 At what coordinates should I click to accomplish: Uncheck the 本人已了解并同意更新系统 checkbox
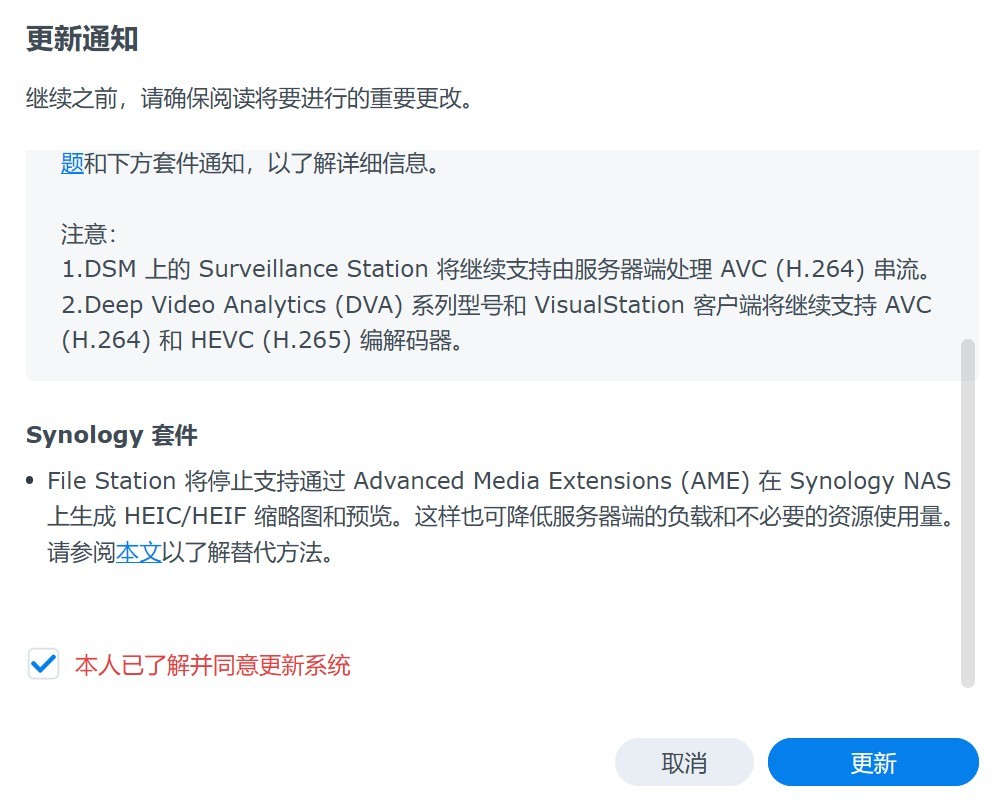click(x=43, y=664)
